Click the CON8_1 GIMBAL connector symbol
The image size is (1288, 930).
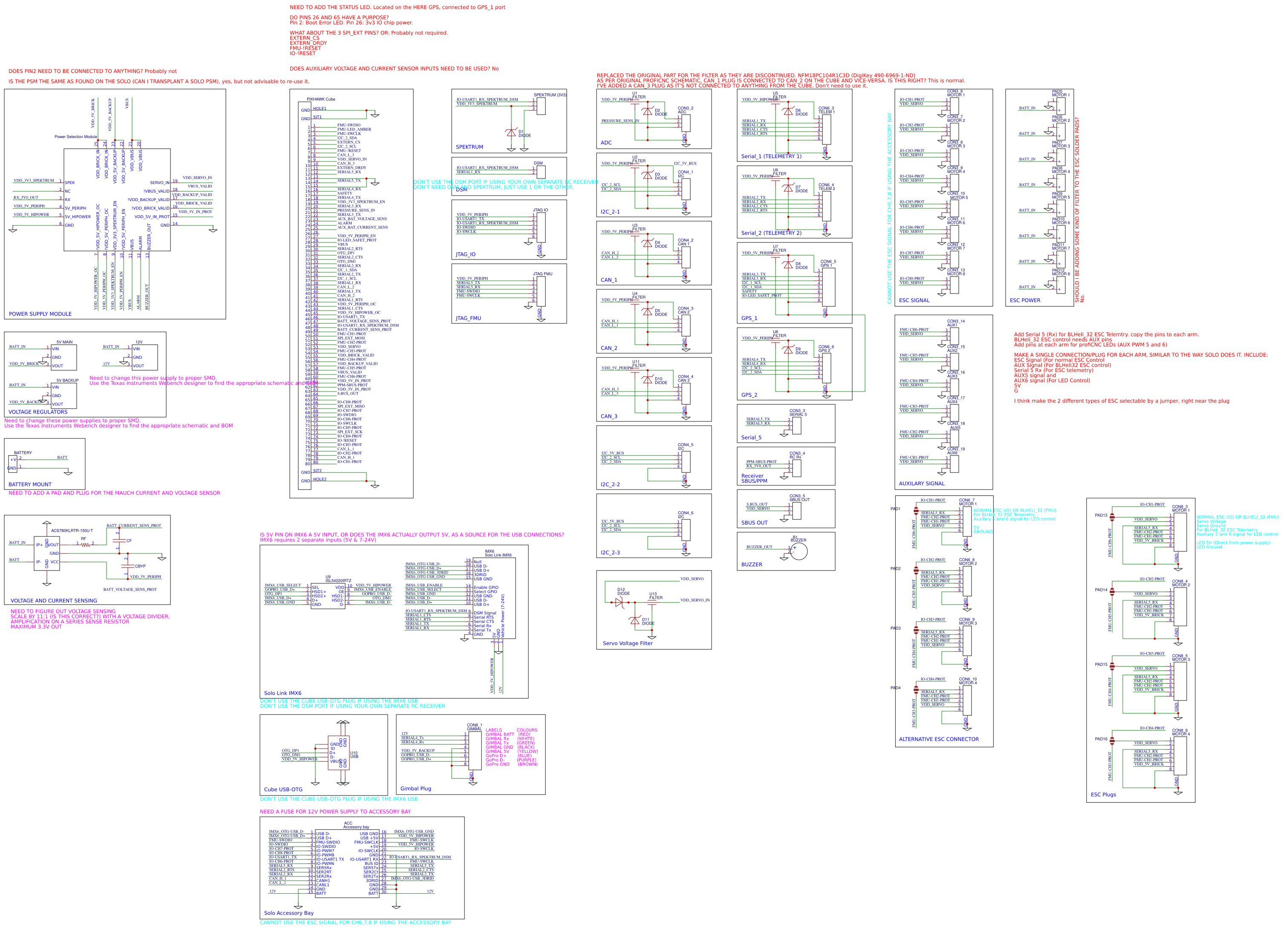[475, 750]
